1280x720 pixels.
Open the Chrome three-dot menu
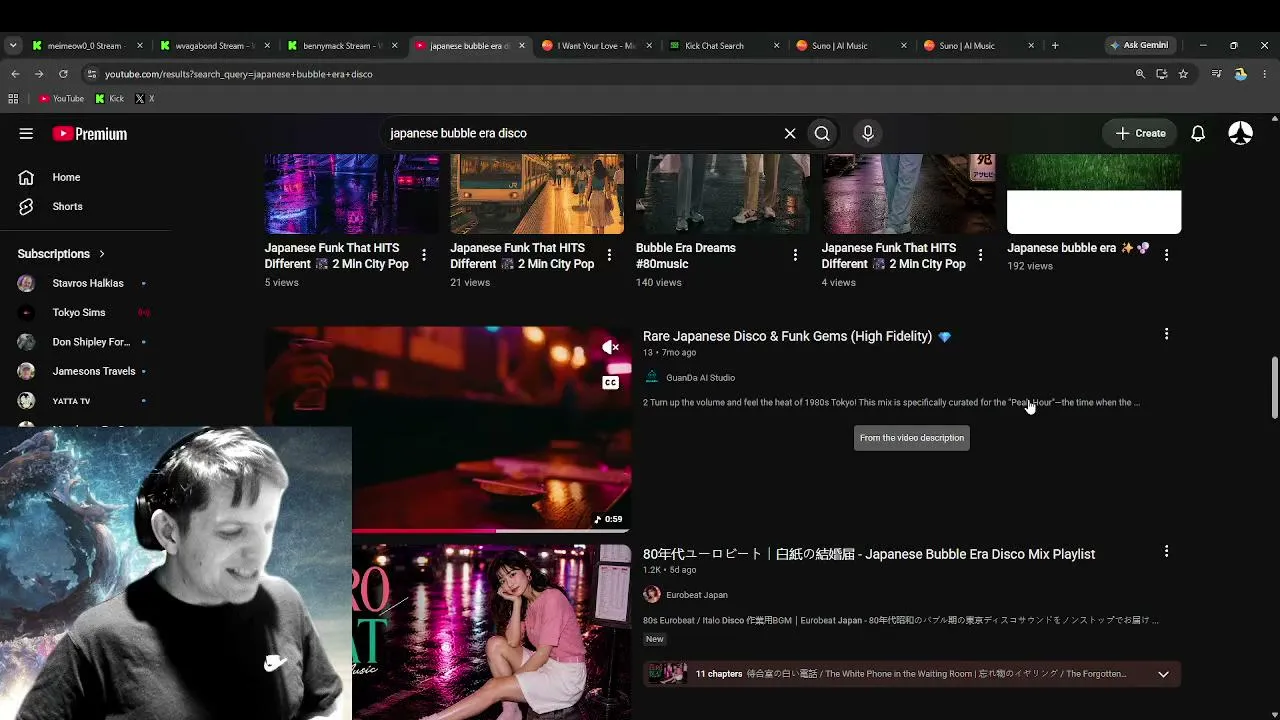tap(1265, 74)
